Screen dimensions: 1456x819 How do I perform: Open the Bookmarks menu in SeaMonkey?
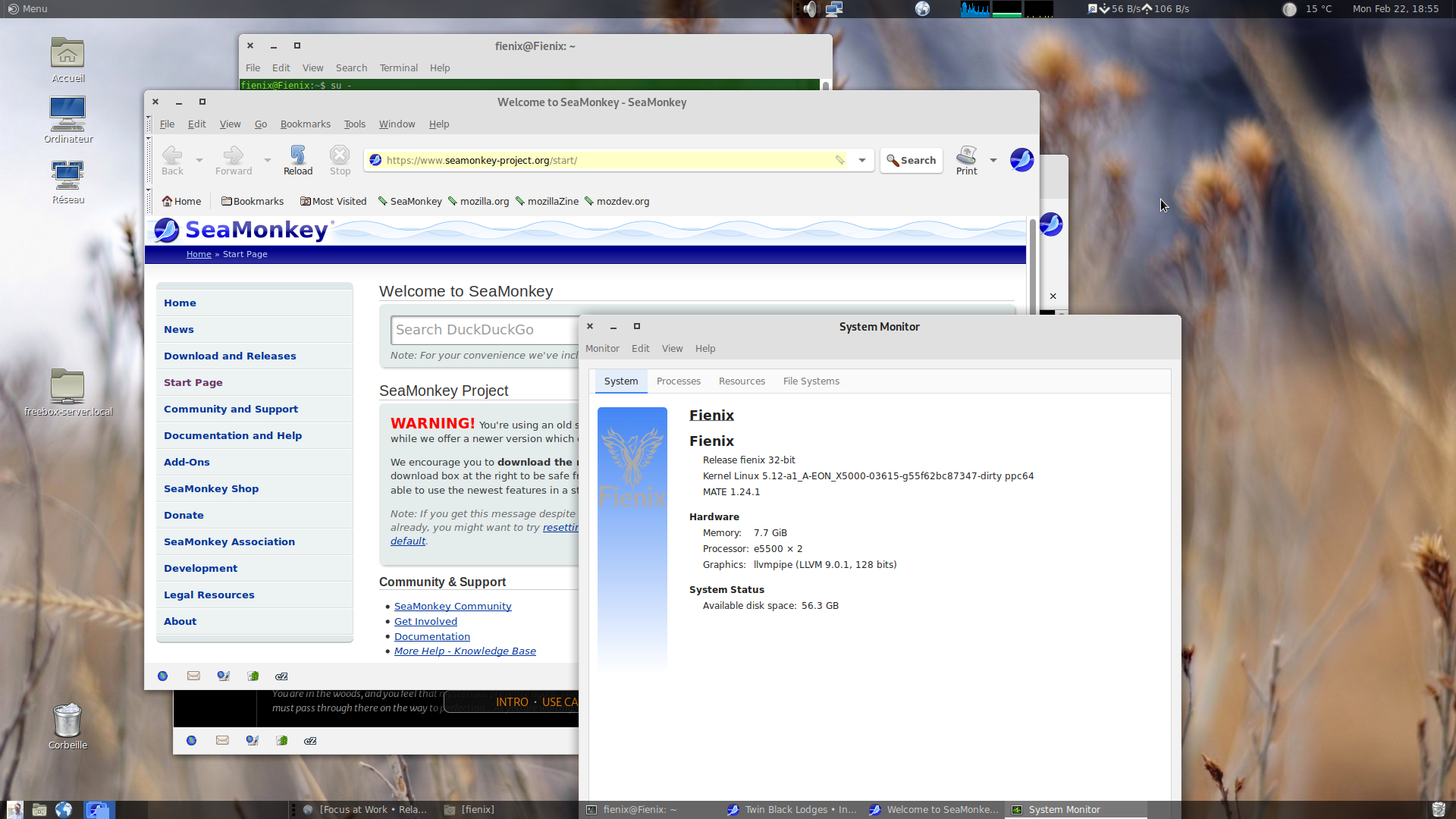[305, 124]
